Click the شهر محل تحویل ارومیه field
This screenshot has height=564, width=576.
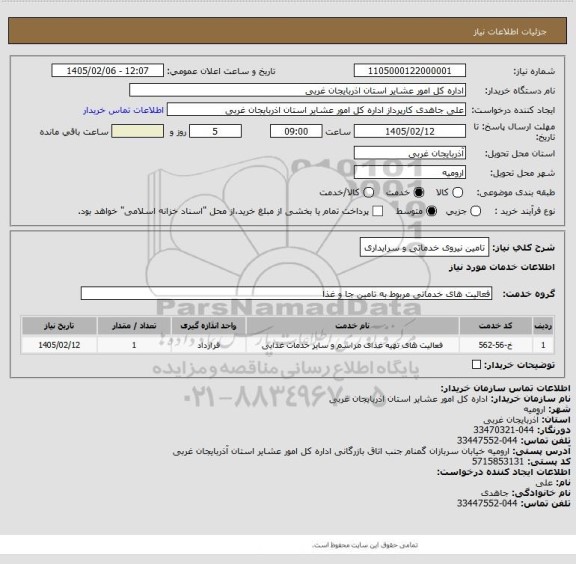[410, 173]
